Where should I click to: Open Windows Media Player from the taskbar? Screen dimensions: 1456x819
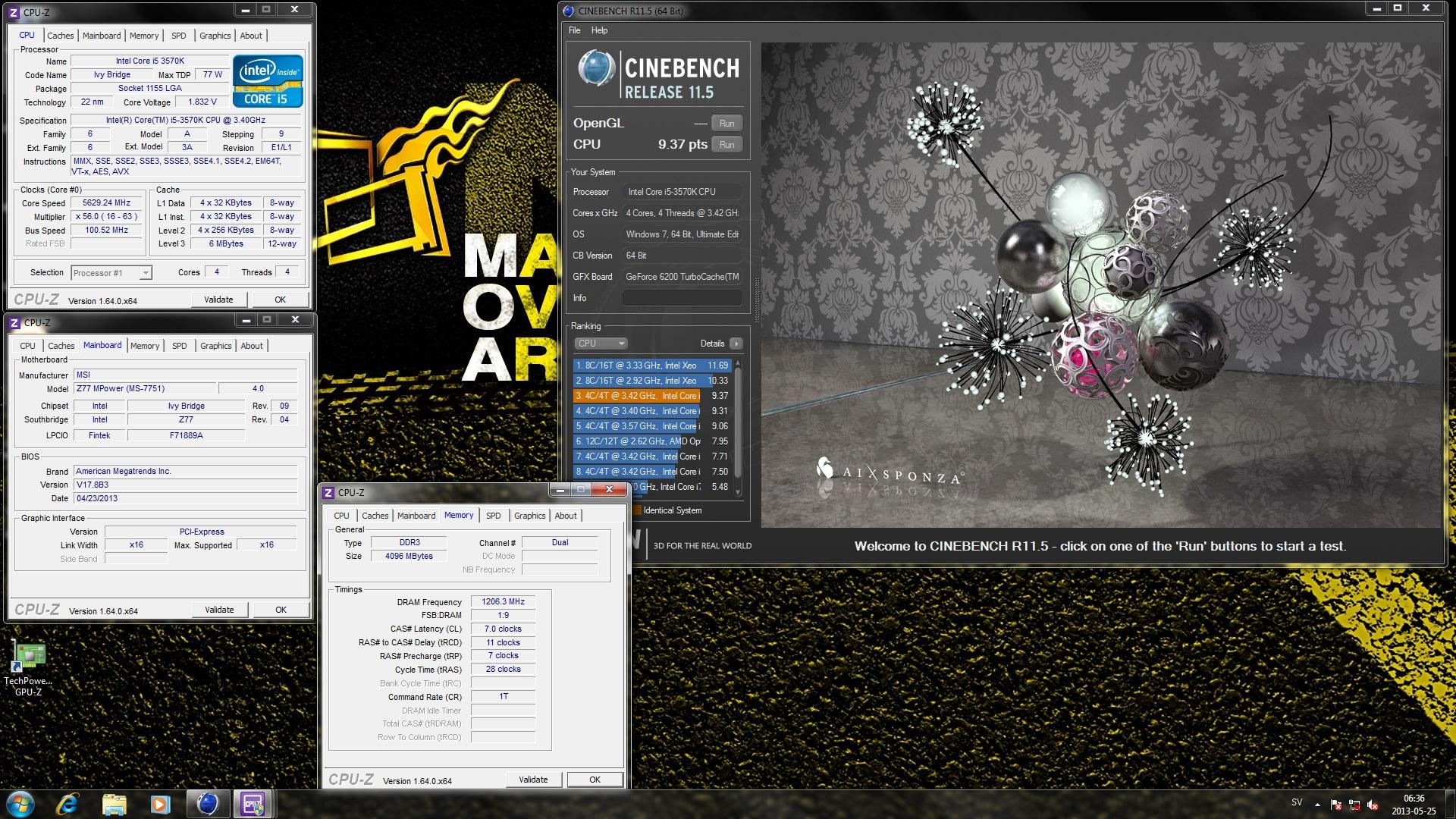click(x=160, y=804)
